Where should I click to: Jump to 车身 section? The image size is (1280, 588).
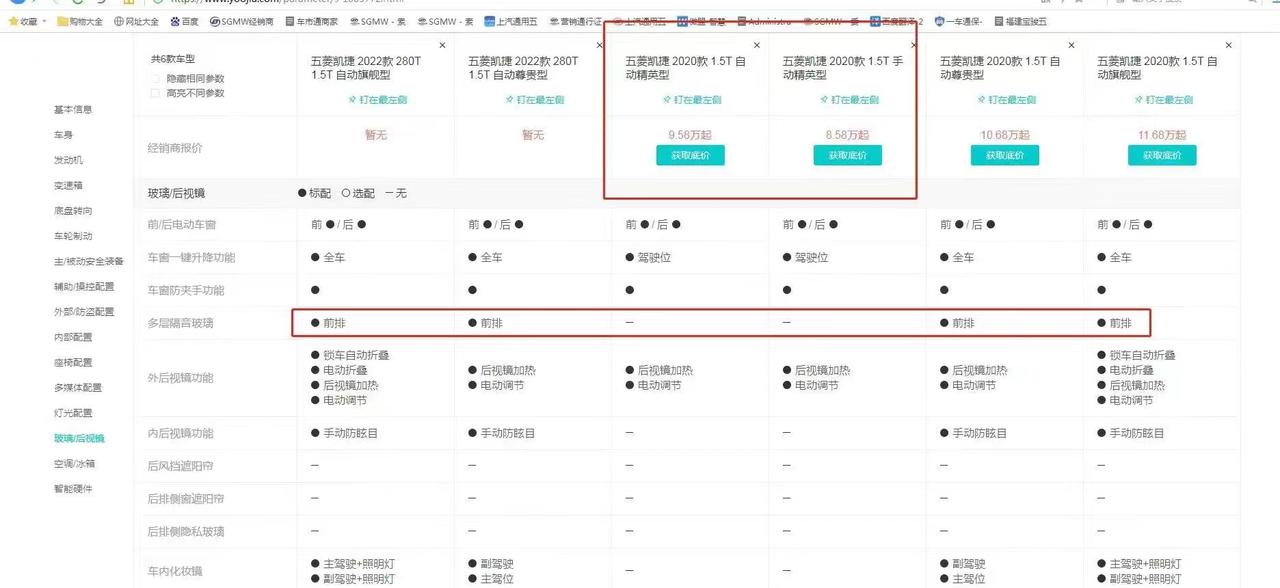point(63,135)
